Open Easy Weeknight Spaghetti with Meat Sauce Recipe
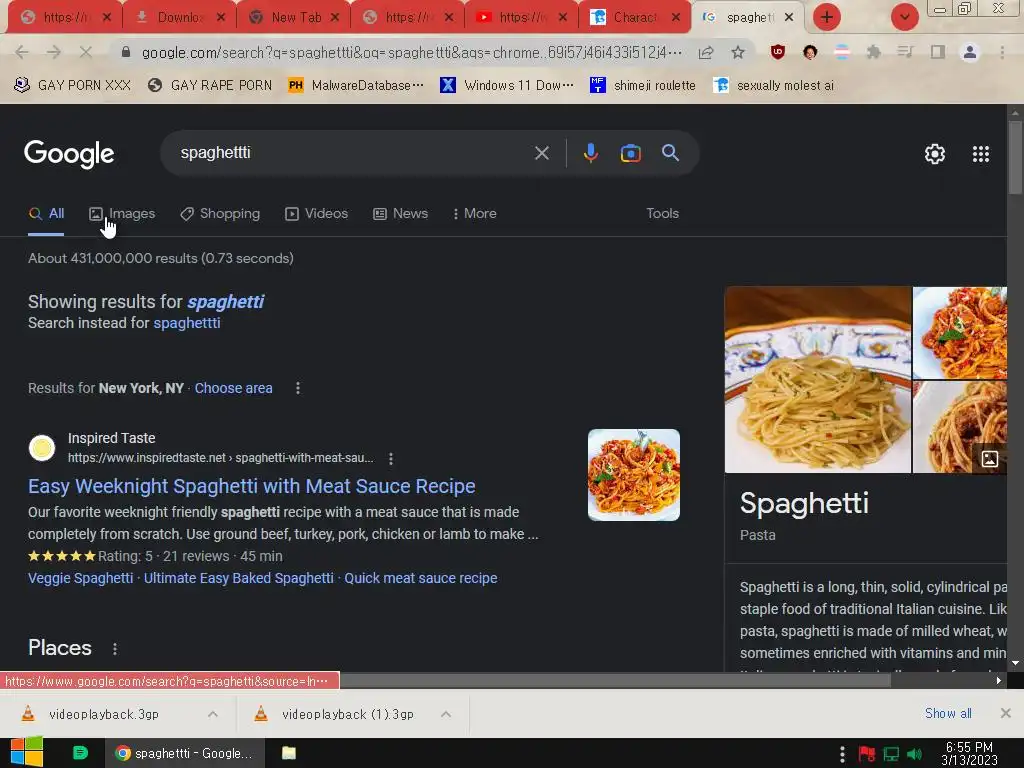 pyautogui.click(x=251, y=487)
